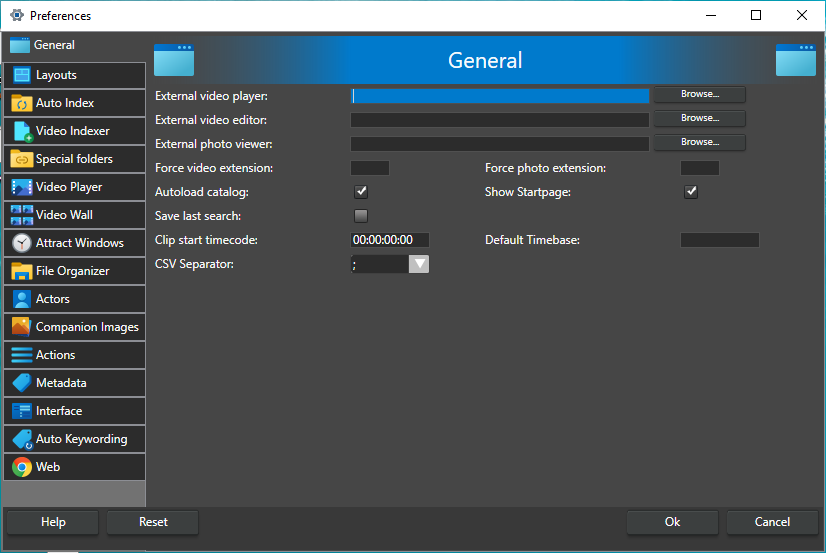Click the Video Wall icon
Viewport: 826px width, 553px height.
(21, 215)
